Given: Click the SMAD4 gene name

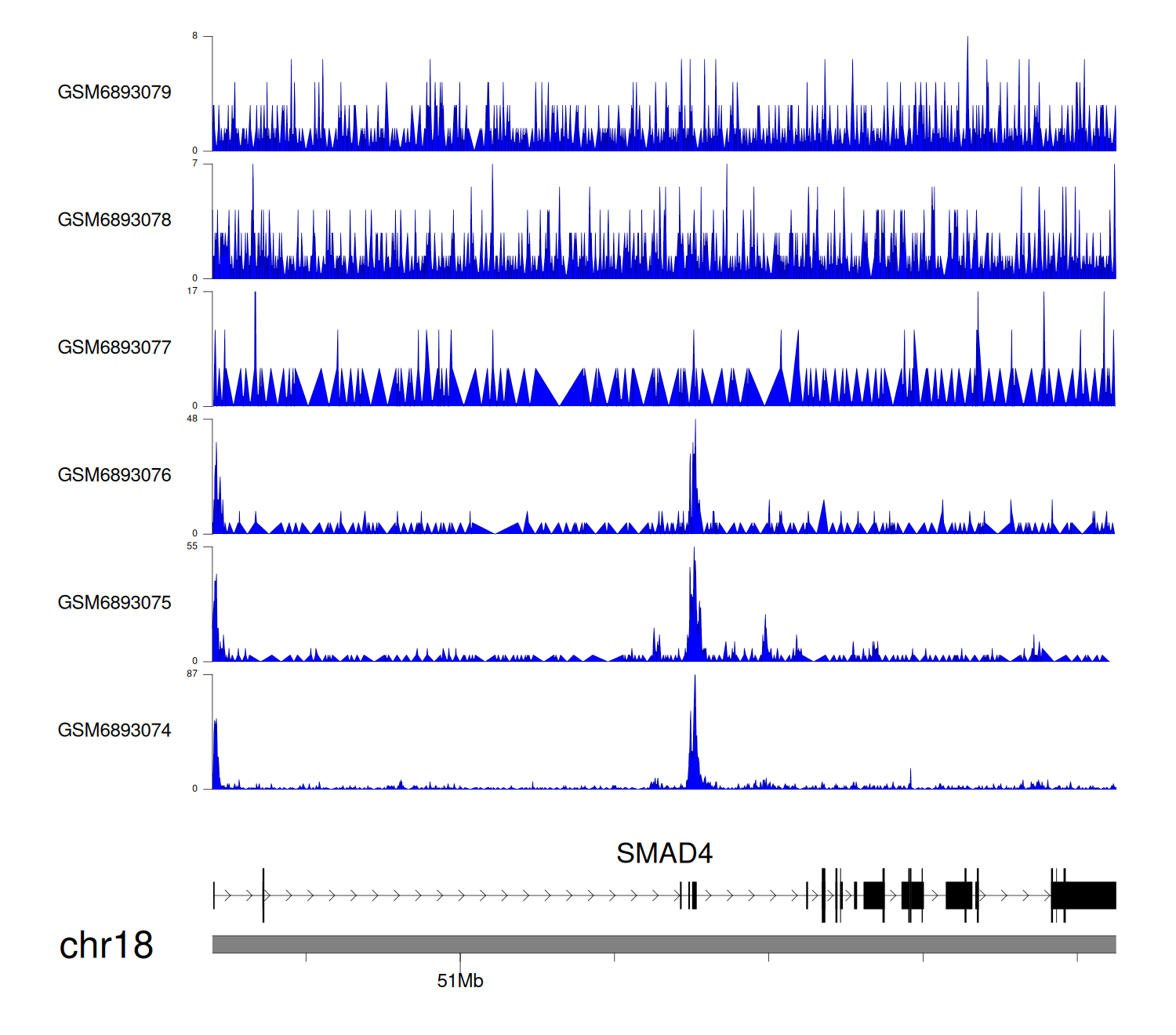Looking at the screenshot, I should coord(664,854).
